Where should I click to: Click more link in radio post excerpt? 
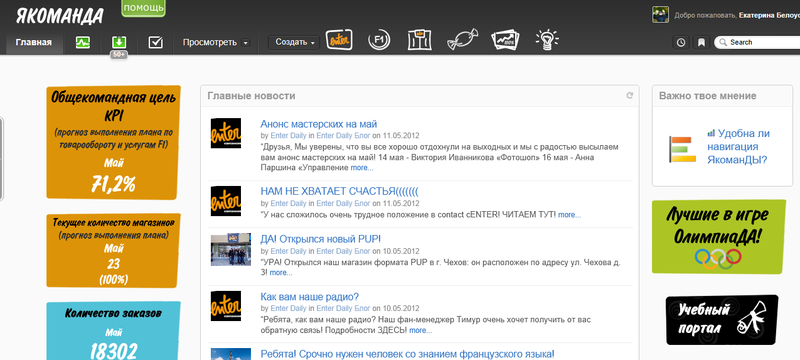click(420, 330)
